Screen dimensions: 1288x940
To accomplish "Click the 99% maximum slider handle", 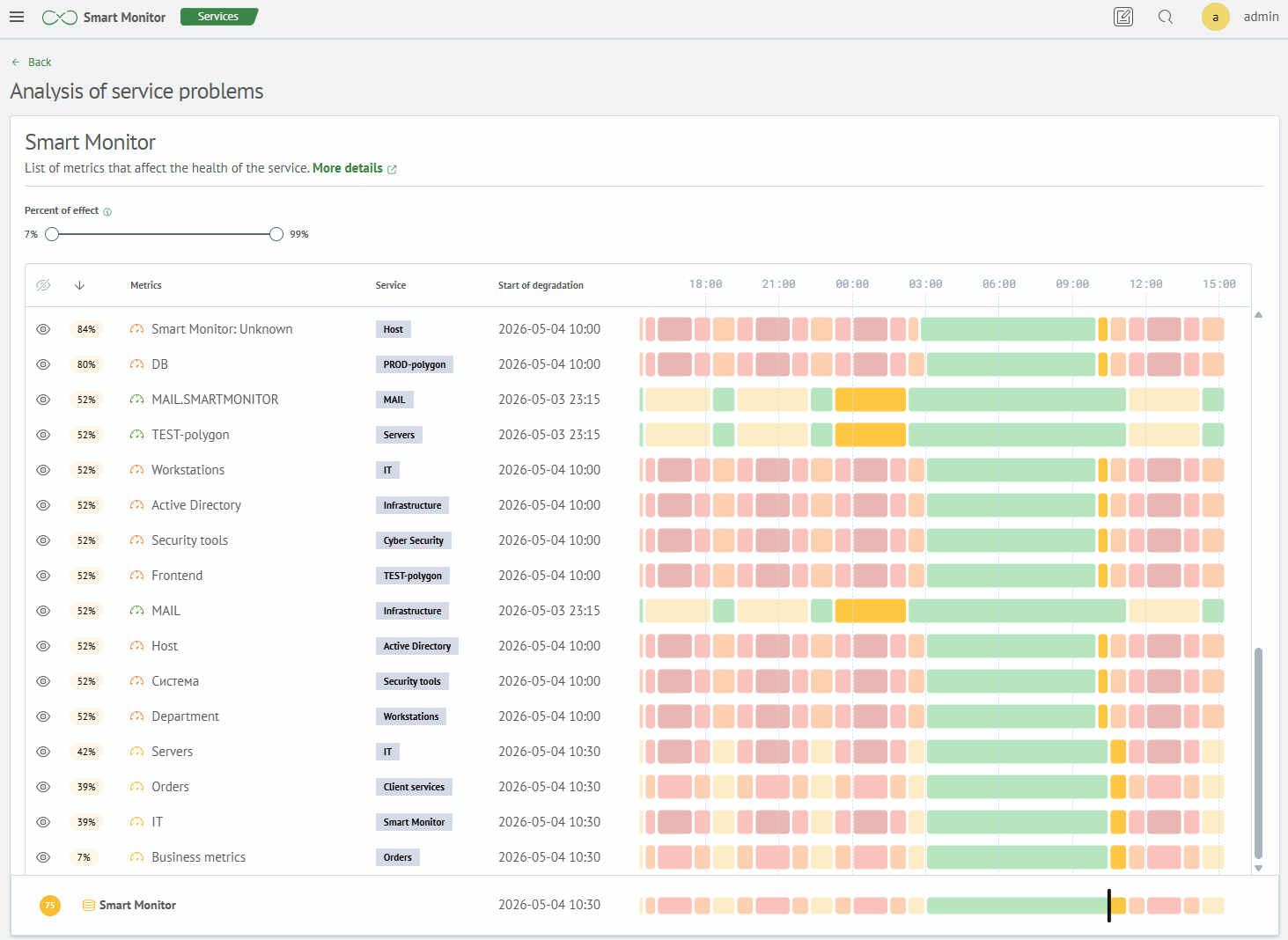I will click(x=276, y=234).
